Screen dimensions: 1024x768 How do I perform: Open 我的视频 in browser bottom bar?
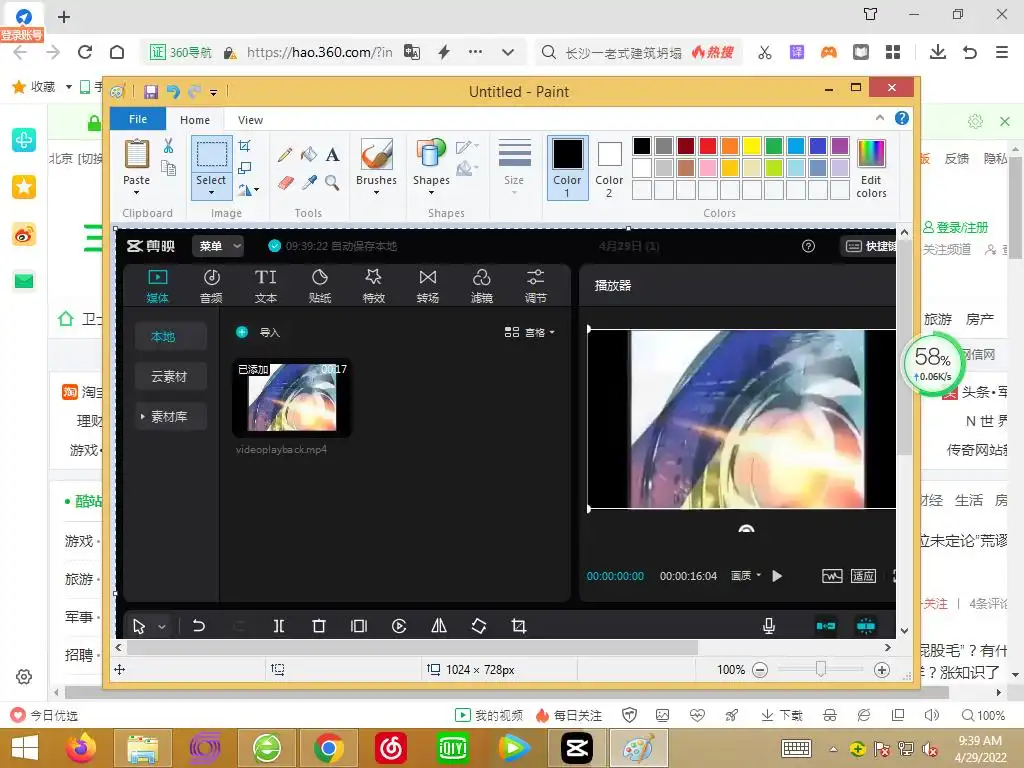pos(489,715)
